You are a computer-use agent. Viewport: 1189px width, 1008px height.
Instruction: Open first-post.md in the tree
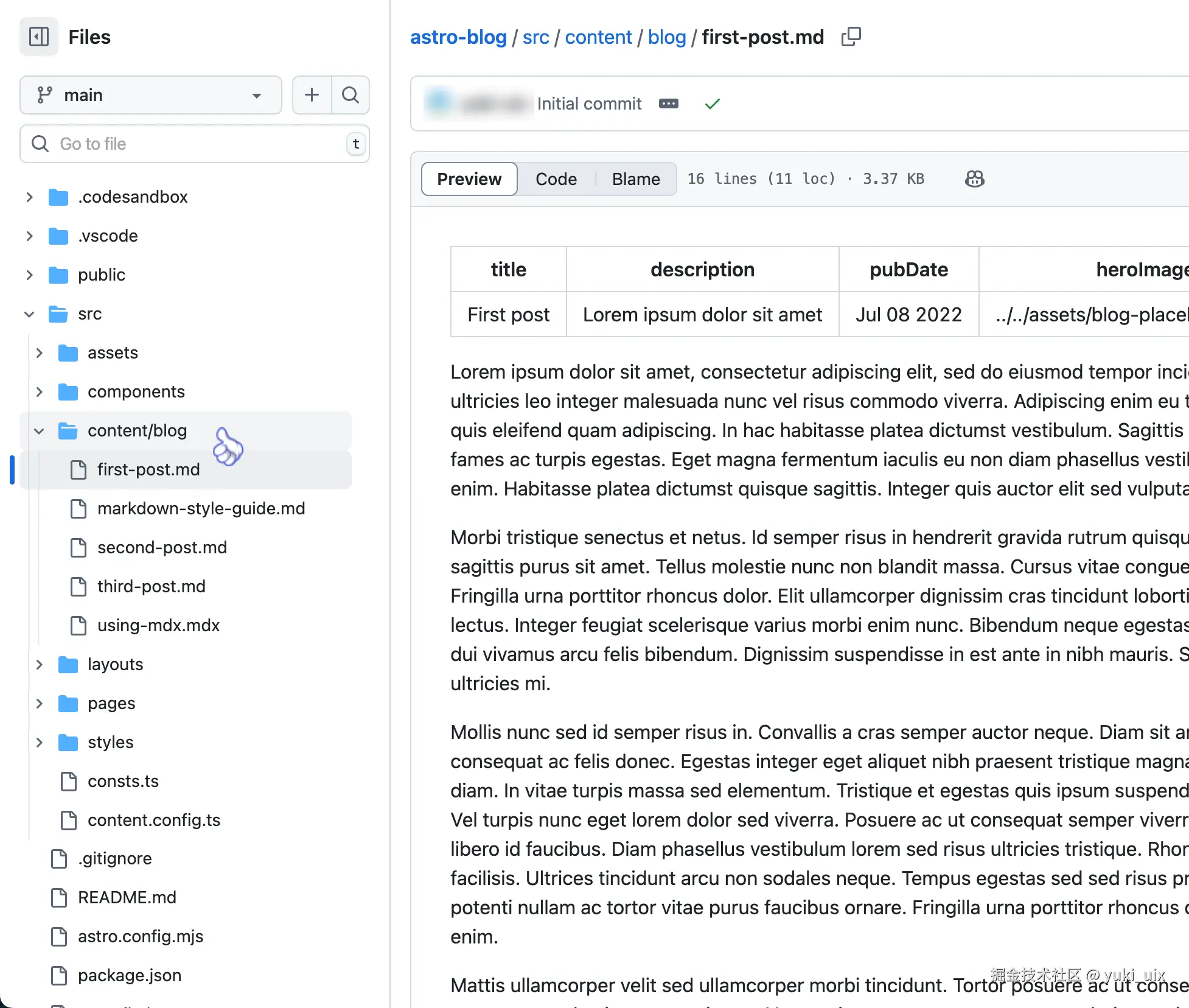coord(148,470)
